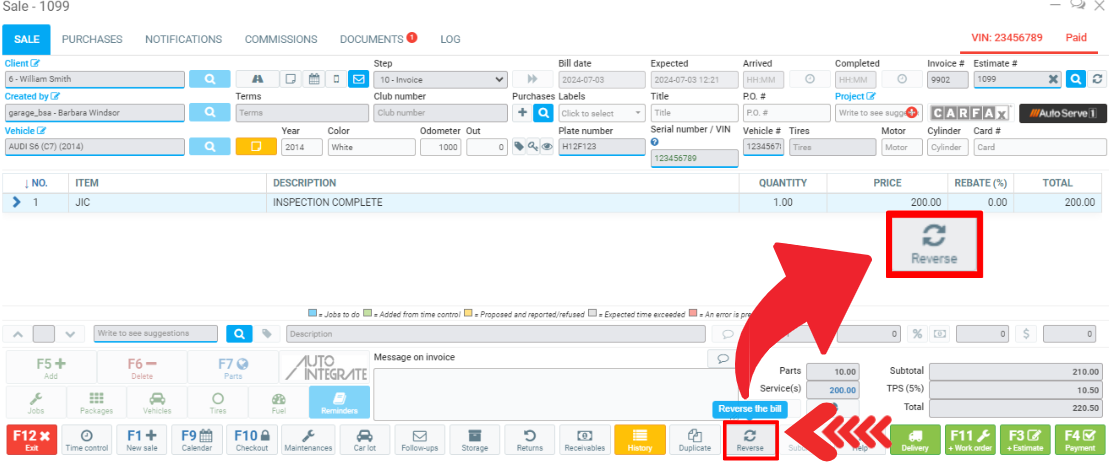Click the Purchases plus icon
The width and height of the screenshot is (1109, 462).
point(521,113)
